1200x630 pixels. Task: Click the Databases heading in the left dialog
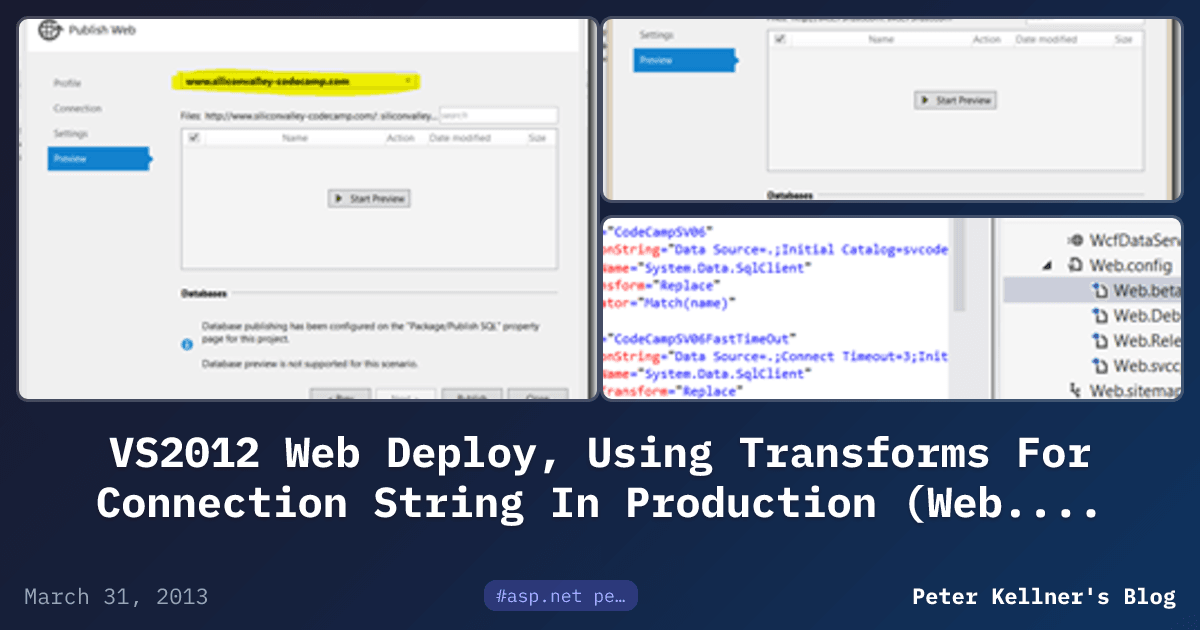[x=204, y=294]
